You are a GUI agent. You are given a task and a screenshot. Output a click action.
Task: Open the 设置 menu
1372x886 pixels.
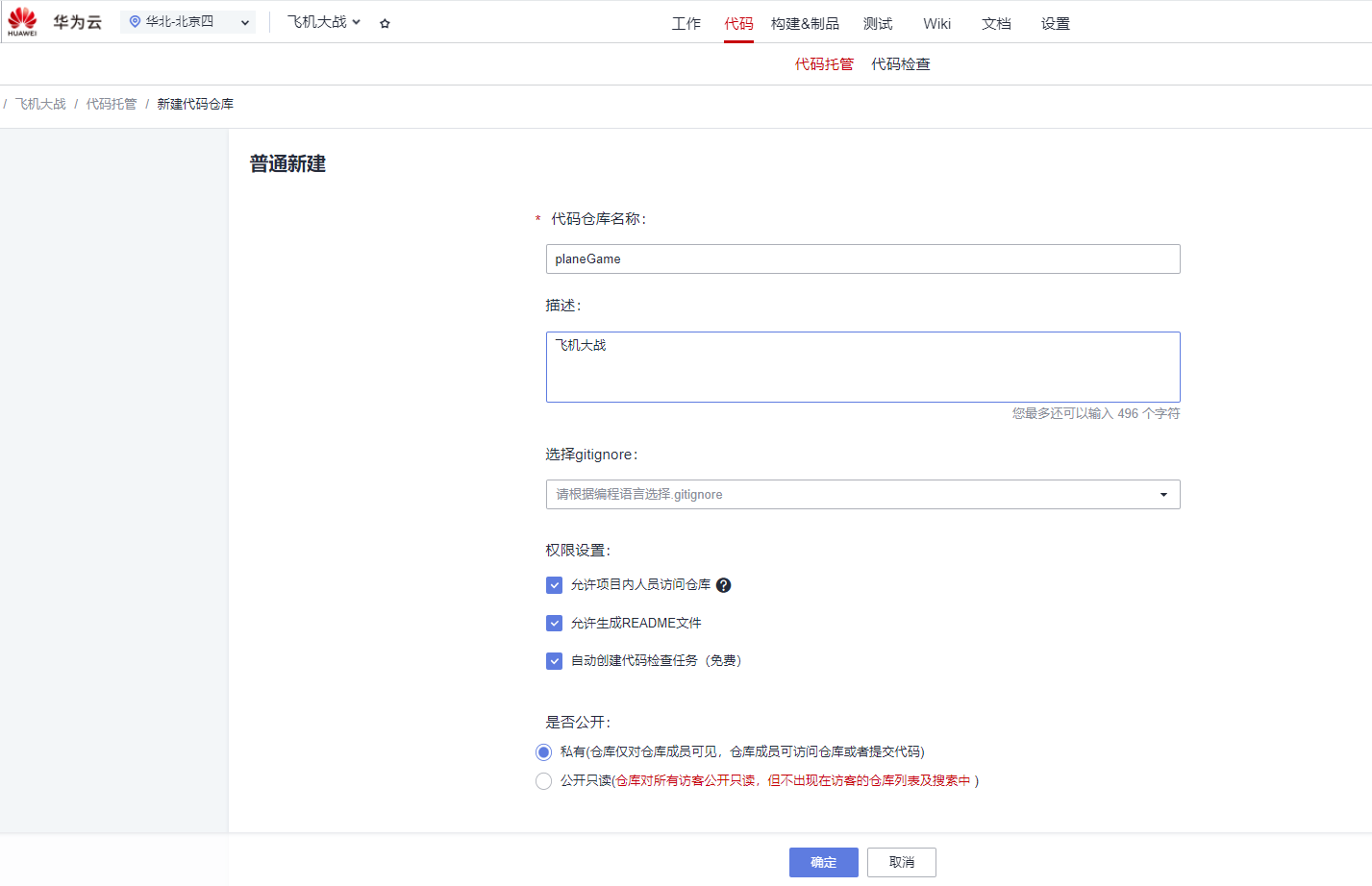click(x=1056, y=24)
